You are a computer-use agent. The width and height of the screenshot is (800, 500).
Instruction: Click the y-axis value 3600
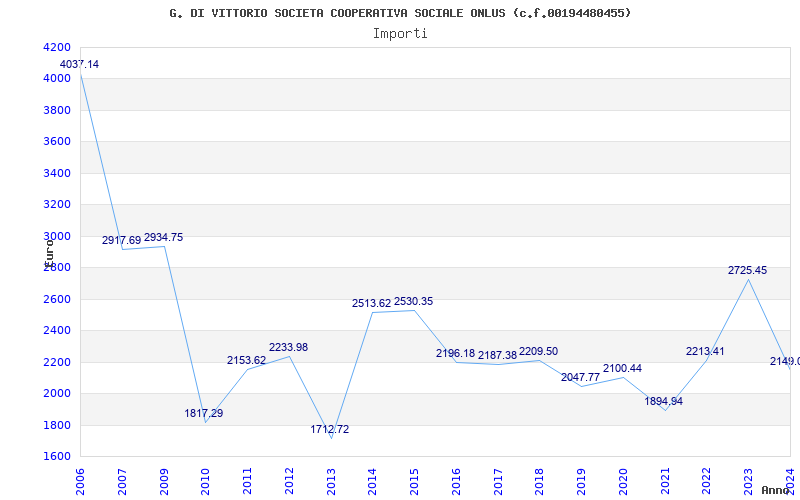(x=57, y=141)
